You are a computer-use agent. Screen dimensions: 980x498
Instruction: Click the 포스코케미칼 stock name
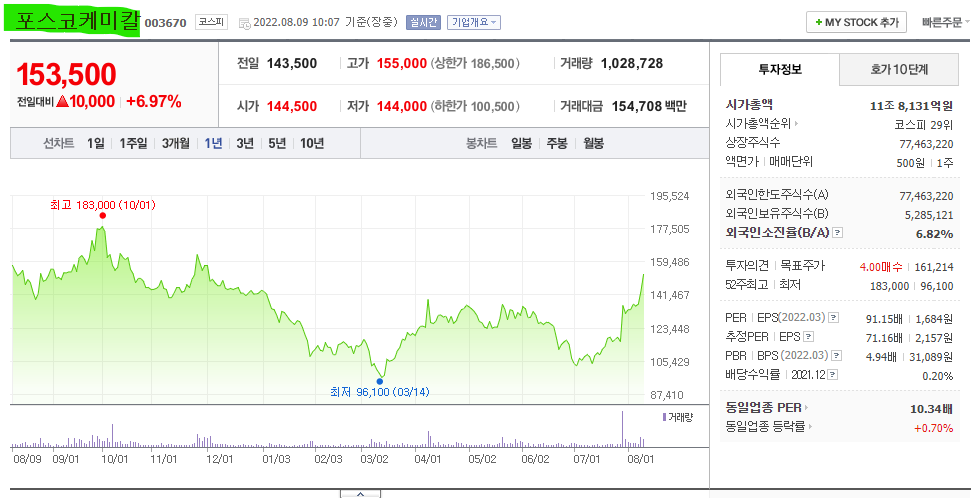coord(78,21)
